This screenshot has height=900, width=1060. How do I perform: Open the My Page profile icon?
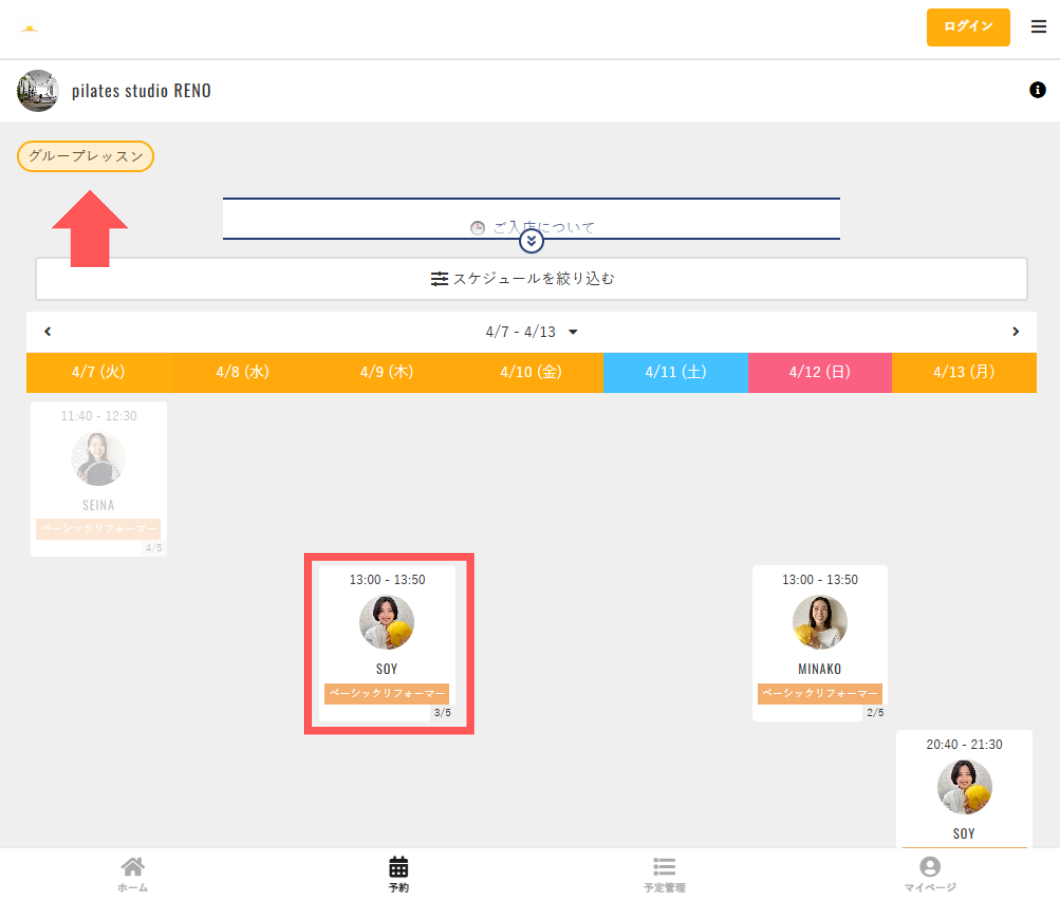[x=930, y=872]
